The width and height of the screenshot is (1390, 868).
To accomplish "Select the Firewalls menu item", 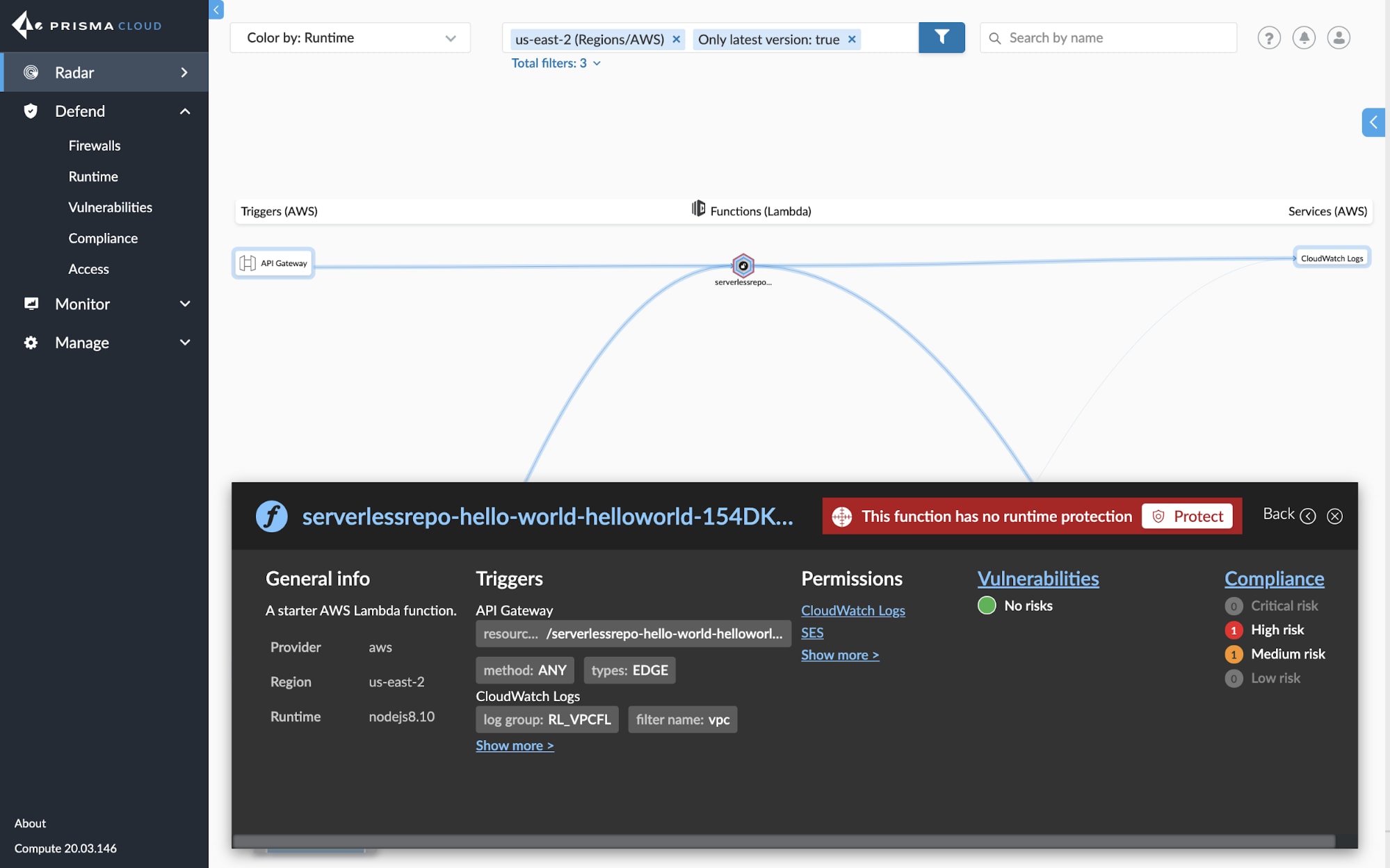I will 94,145.
